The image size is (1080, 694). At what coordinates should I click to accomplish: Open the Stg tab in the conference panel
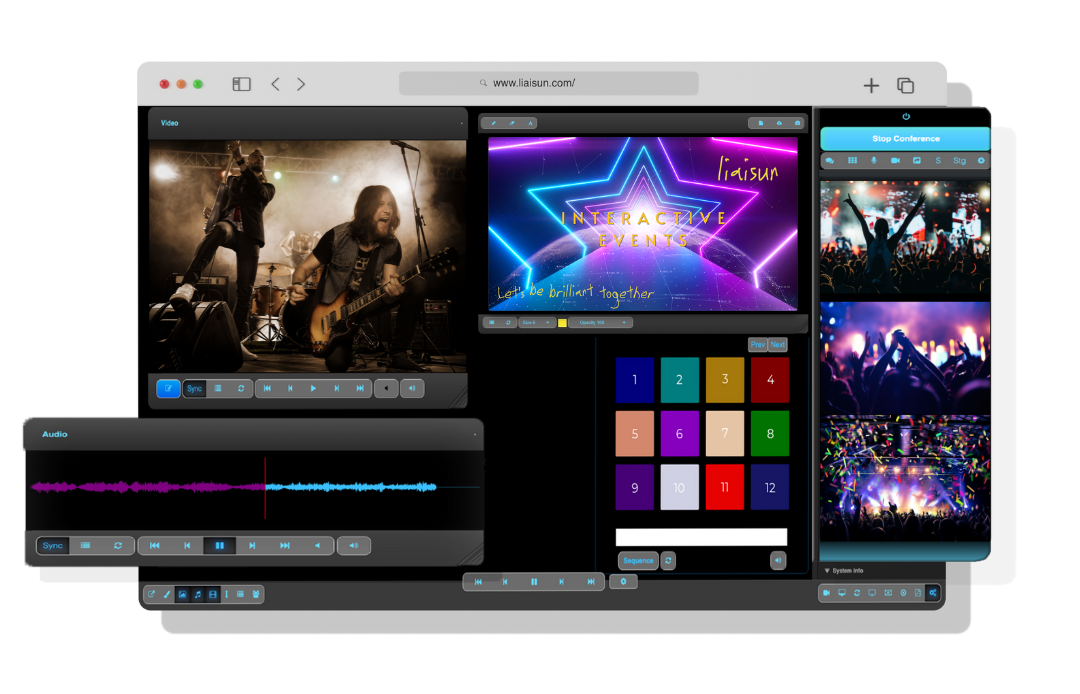(x=959, y=160)
